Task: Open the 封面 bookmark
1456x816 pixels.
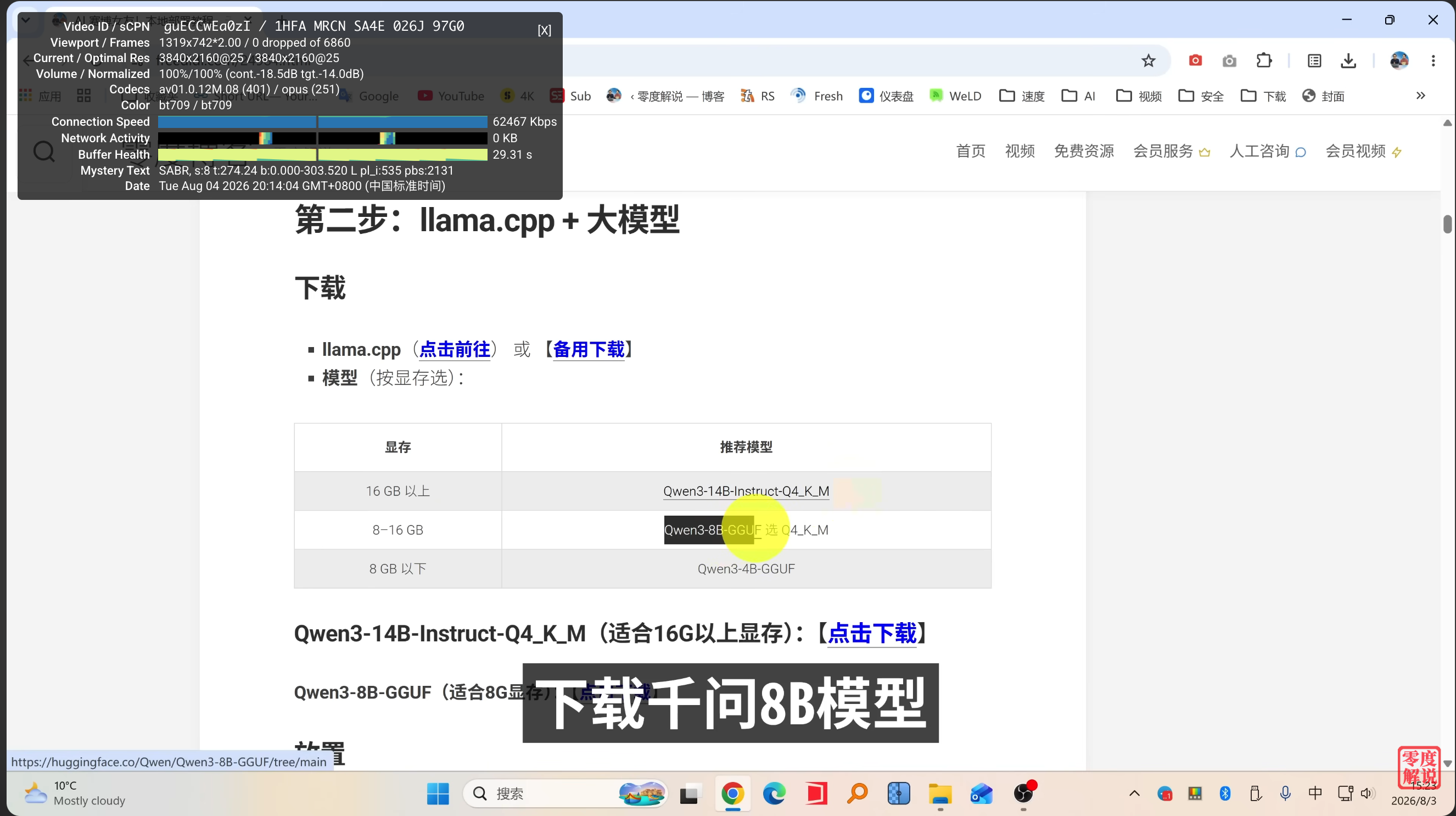Action: [x=1323, y=96]
